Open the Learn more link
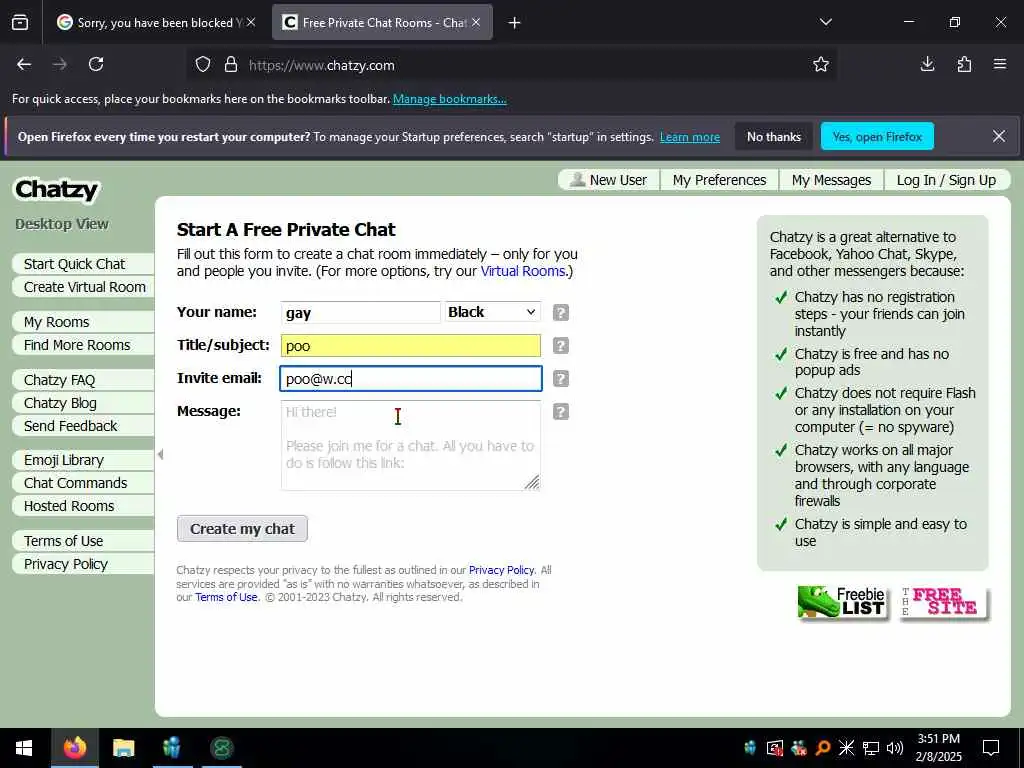Image resolution: width=1024 pixels, height=768 pixels. 690,137
